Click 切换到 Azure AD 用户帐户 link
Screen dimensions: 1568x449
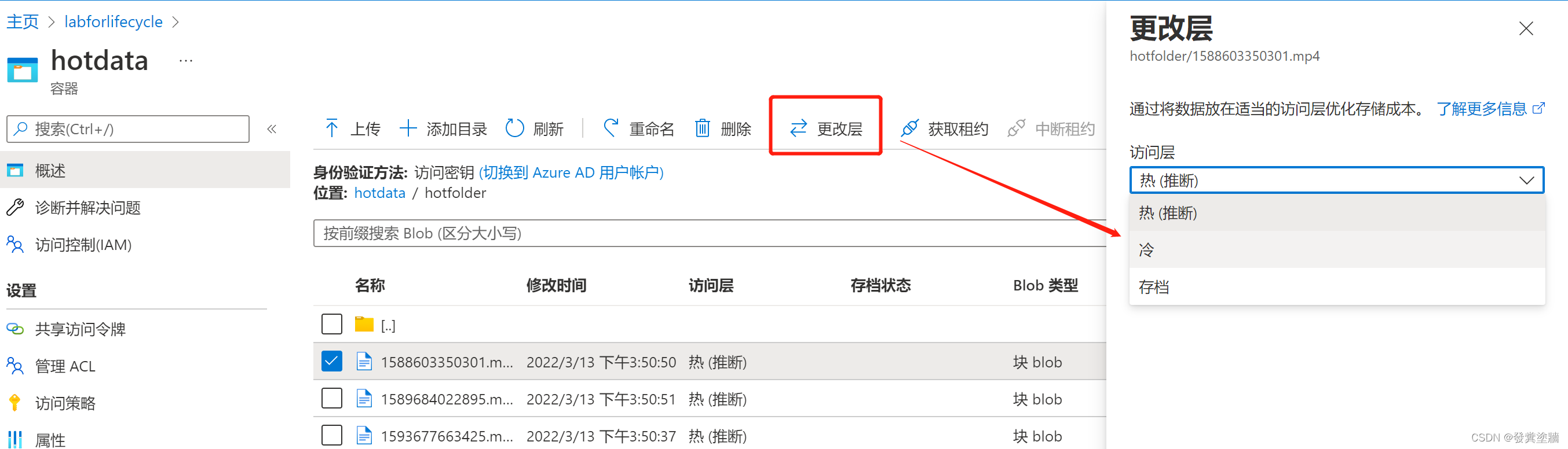click(571, 173)
